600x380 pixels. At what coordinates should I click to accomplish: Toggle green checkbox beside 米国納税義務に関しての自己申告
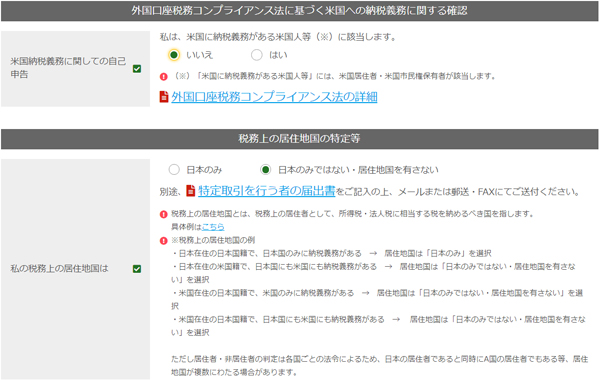coord(137,69)
